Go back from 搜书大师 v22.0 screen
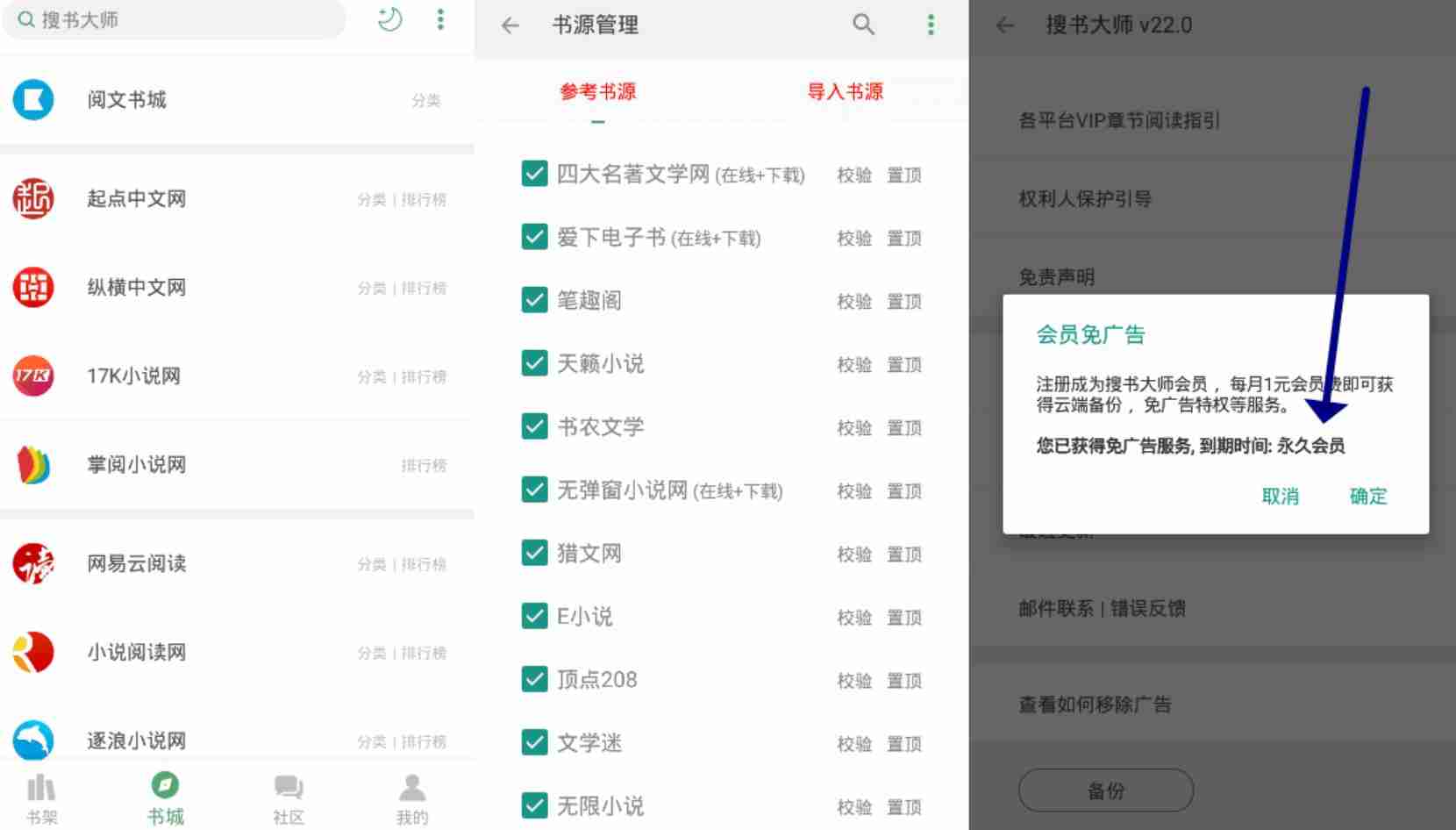1456x830 pixels. 1005,25
